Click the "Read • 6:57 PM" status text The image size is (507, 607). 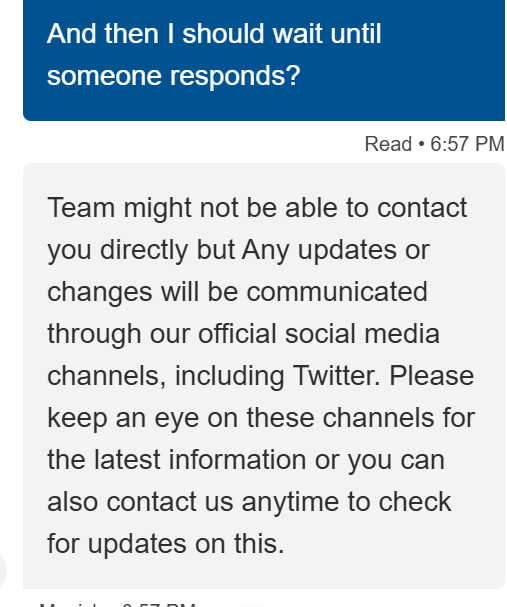[x=435, y=144]
